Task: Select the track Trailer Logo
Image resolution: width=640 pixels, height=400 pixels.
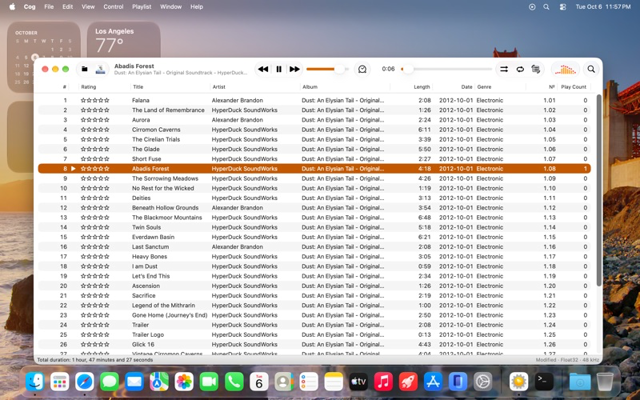Action: (148, 335)
